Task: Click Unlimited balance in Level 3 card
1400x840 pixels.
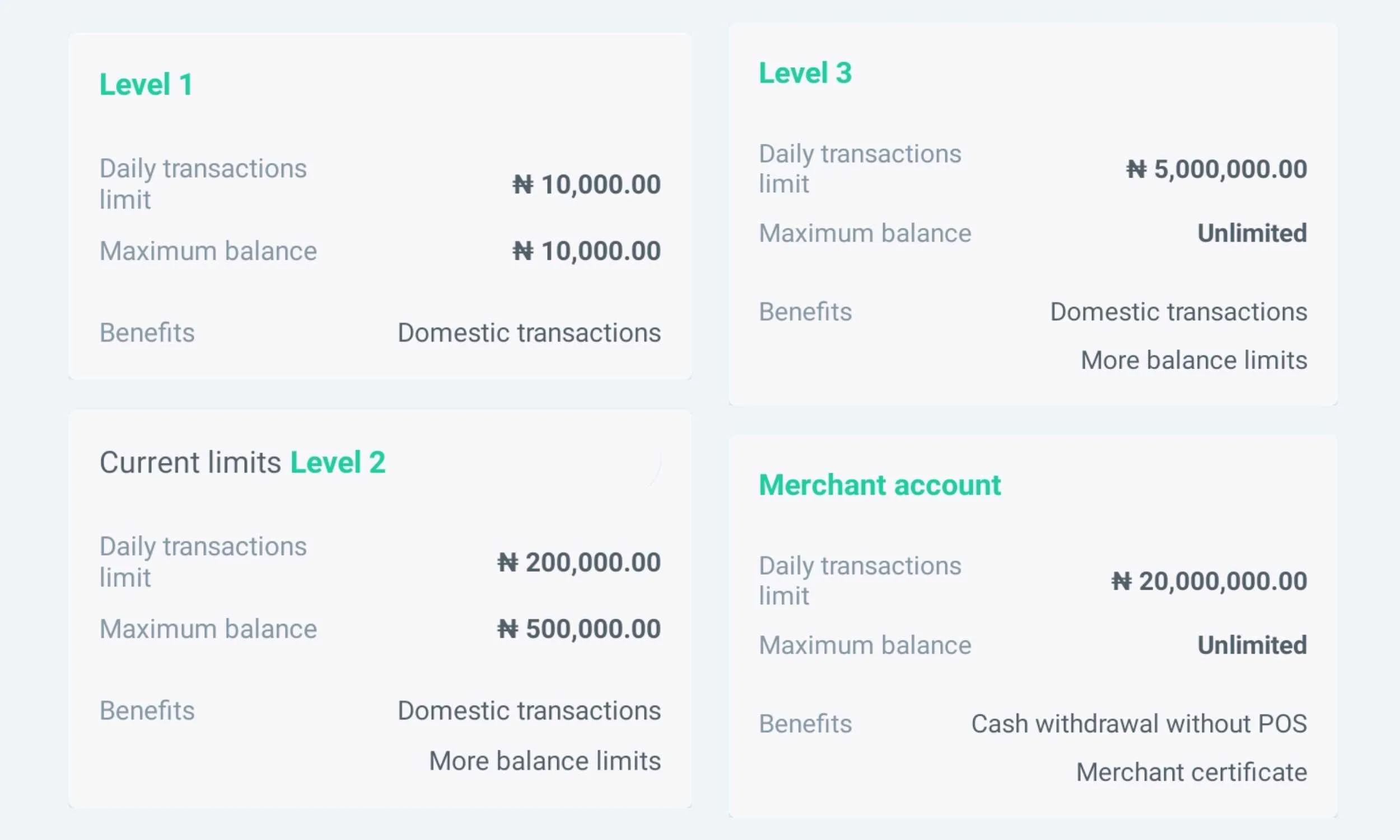Action: click(x=1252, y=233)
